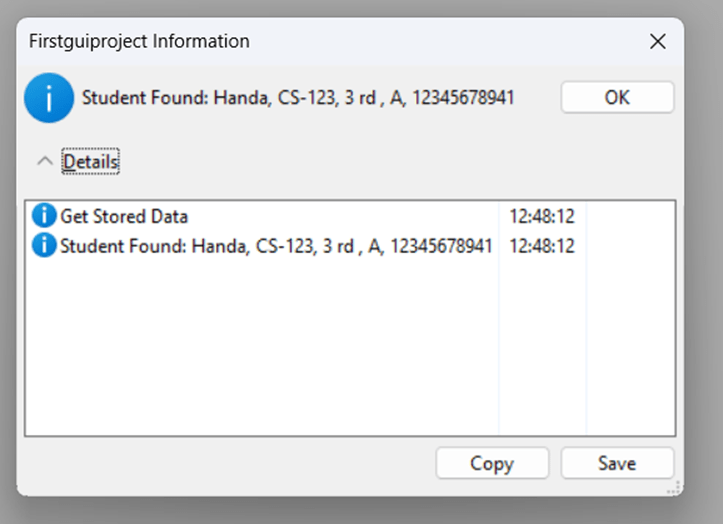723x524 pixels.
Task: Close the Firstguiproject Information dialog
Action: (x=658, y=42)
